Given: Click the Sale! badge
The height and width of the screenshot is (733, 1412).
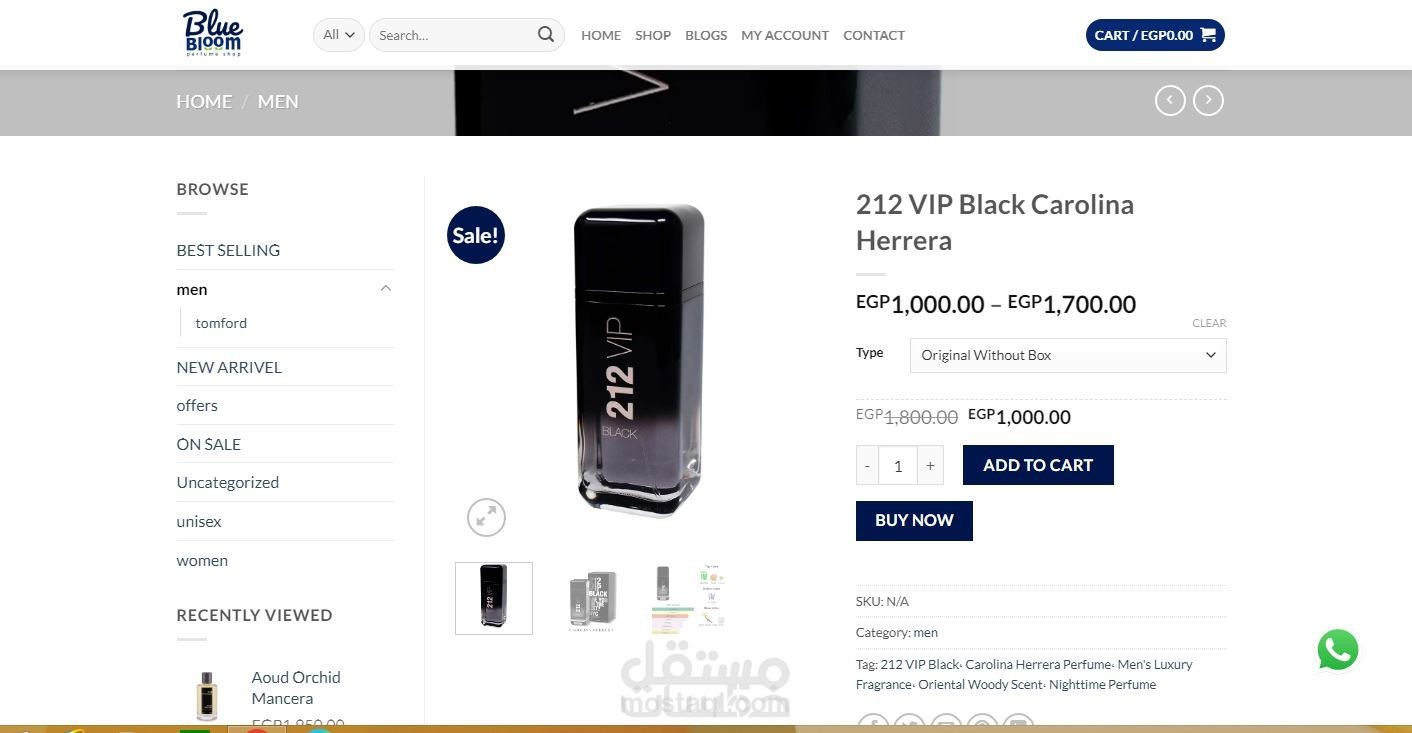Looking at the screenshot, I should [475, 235].
